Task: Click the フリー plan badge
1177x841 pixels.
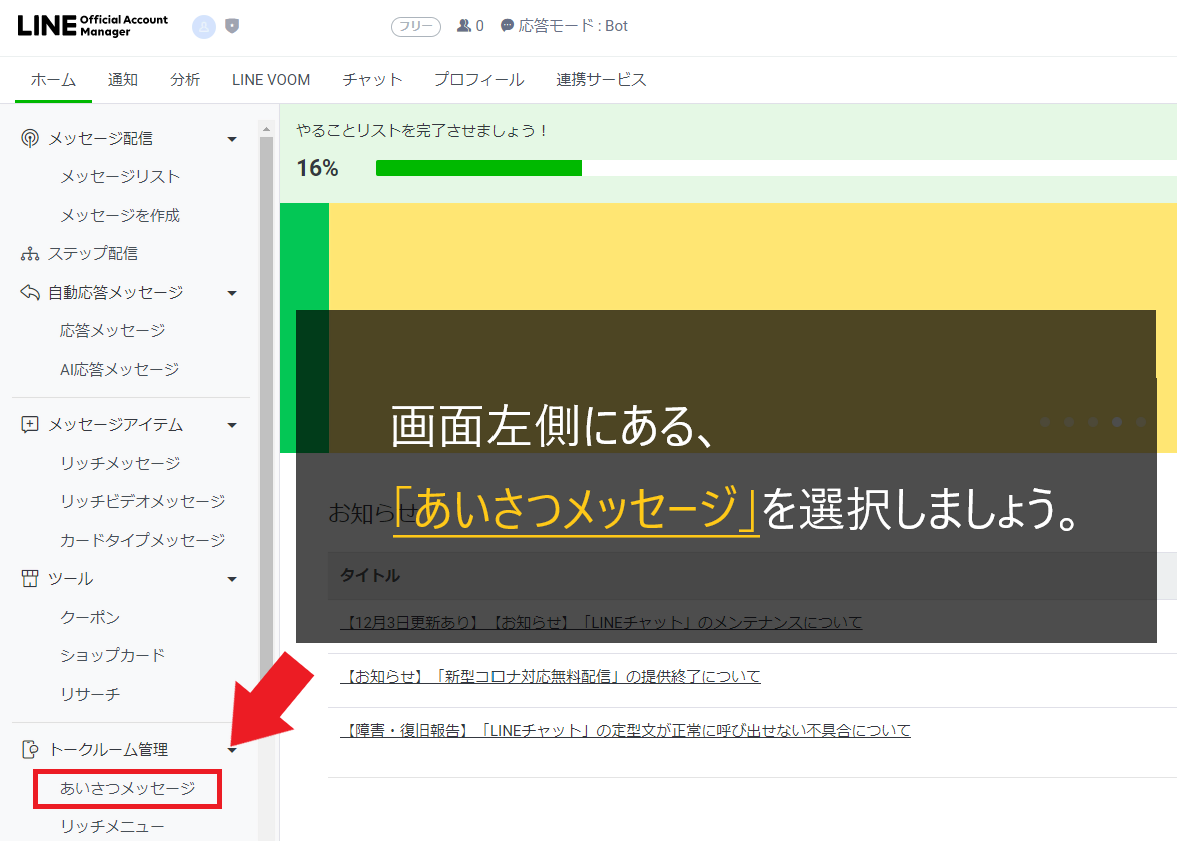Action: [415, 27]
